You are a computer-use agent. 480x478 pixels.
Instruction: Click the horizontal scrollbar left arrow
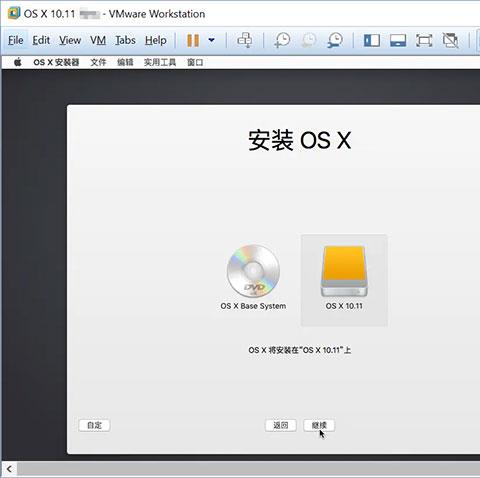(9, 469)
